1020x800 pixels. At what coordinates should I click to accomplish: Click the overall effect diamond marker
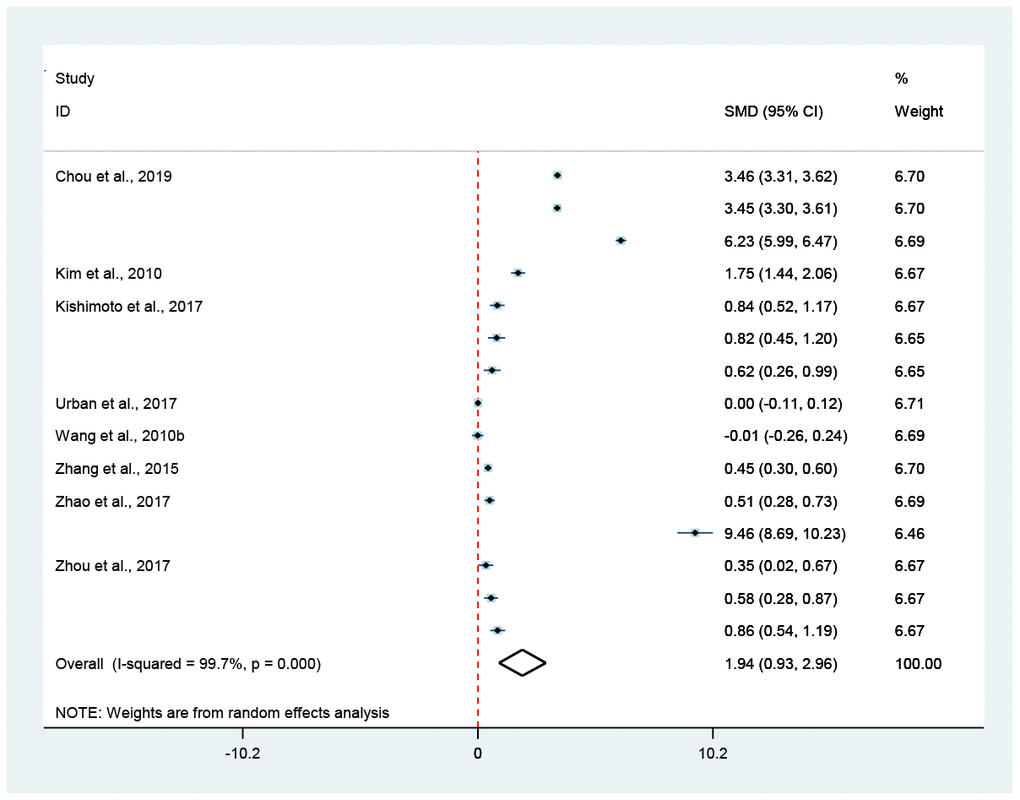522,664
